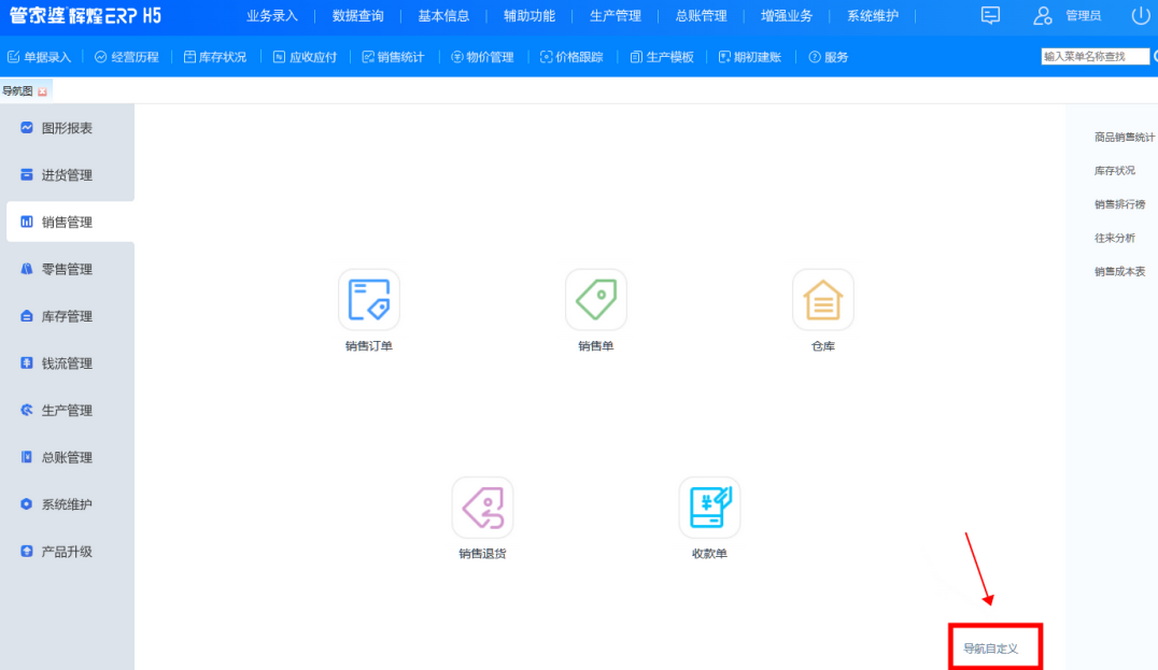Click 库存状况 in the toolbar

coord(215,57)
